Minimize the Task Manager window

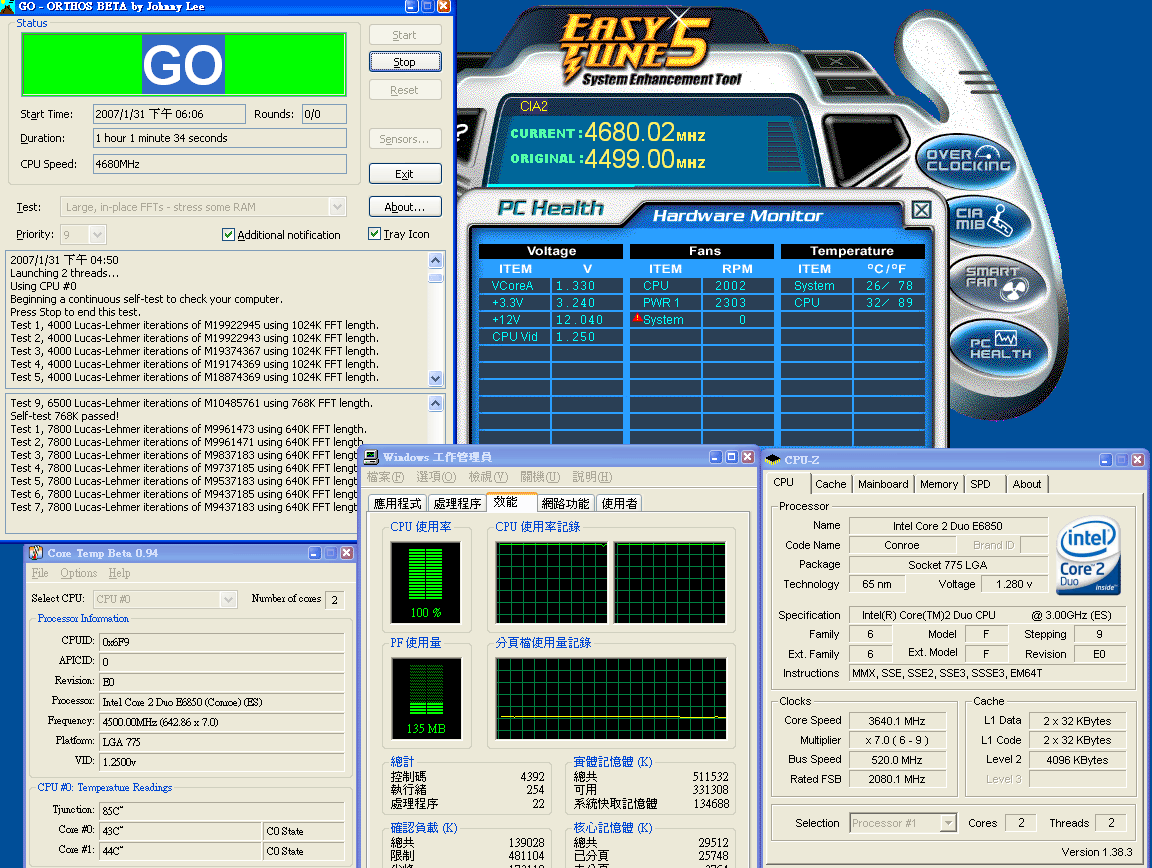point(716,457)
